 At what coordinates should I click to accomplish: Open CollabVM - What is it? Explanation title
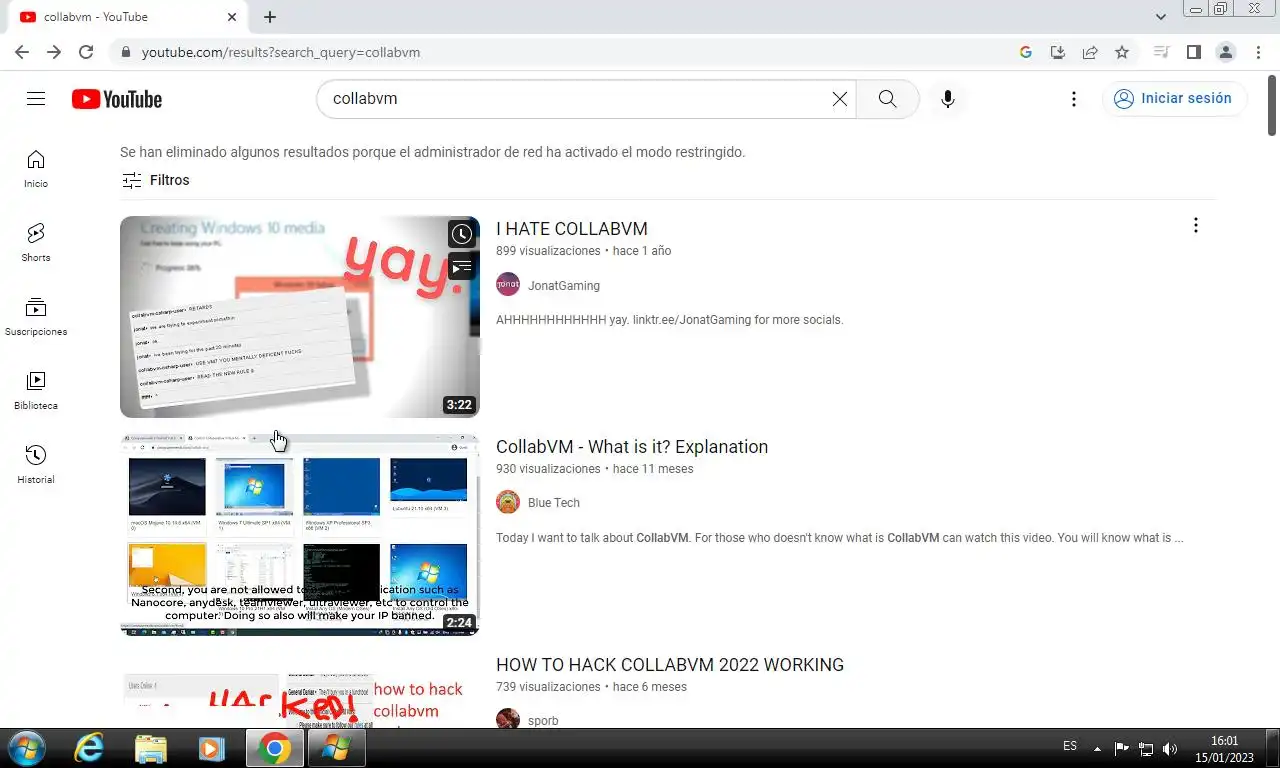click(632, 447)
